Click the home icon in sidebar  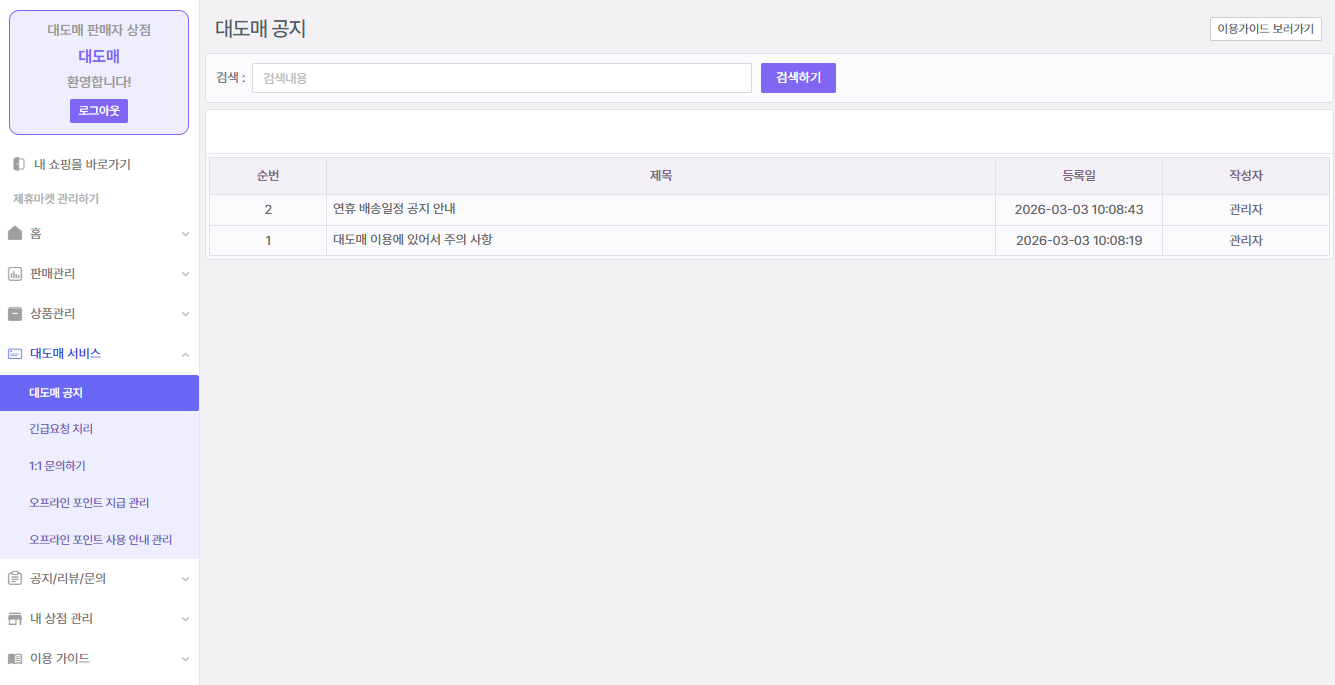coord(15,233)
